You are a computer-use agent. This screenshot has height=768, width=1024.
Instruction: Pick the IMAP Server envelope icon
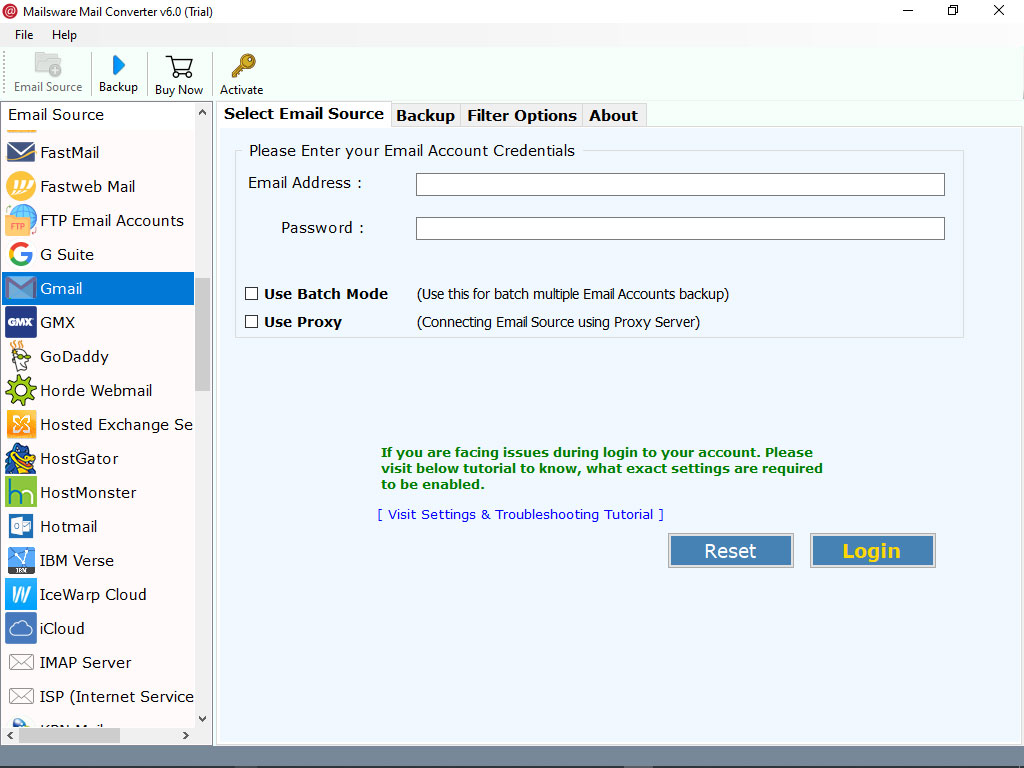pos(21,662)
